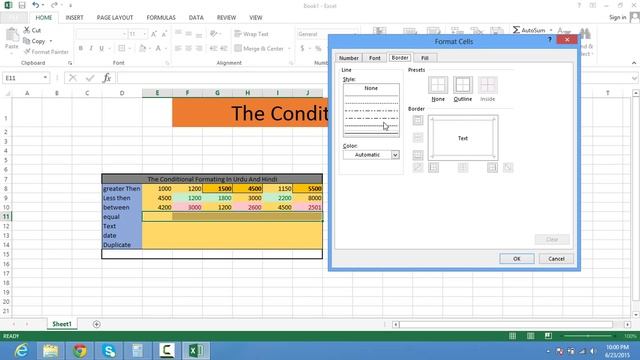Click the Undo arrow icon
The width and height of the screenshot is (640, 360).
36,5
